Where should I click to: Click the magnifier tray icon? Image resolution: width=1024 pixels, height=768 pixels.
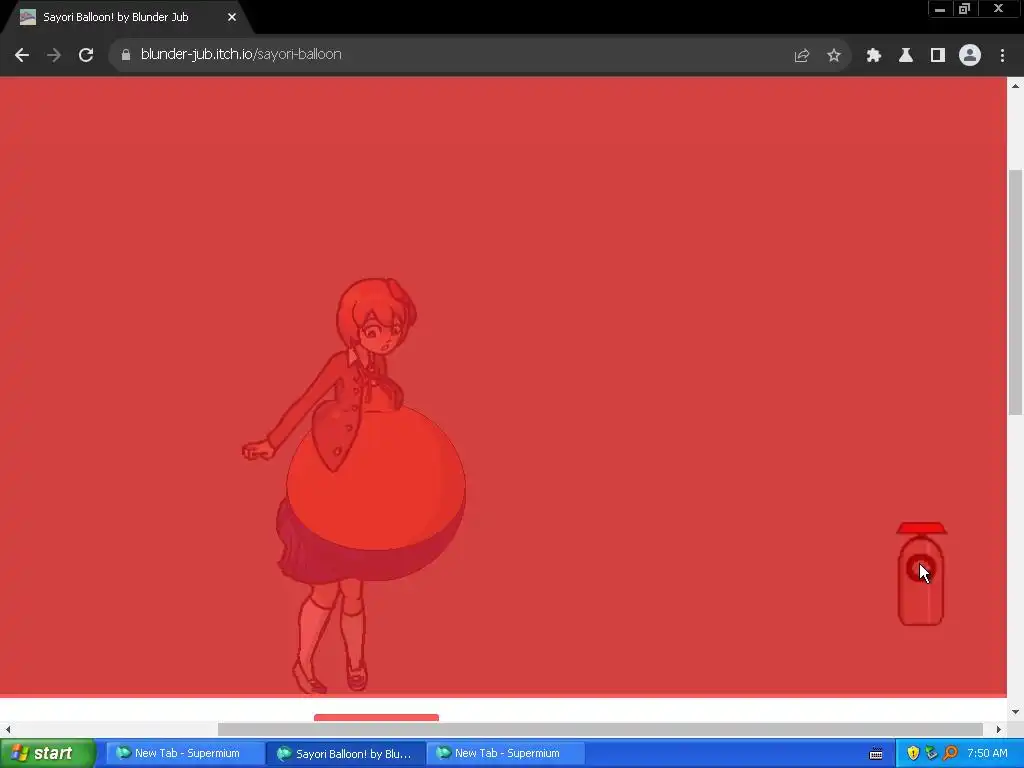[950, 753]
